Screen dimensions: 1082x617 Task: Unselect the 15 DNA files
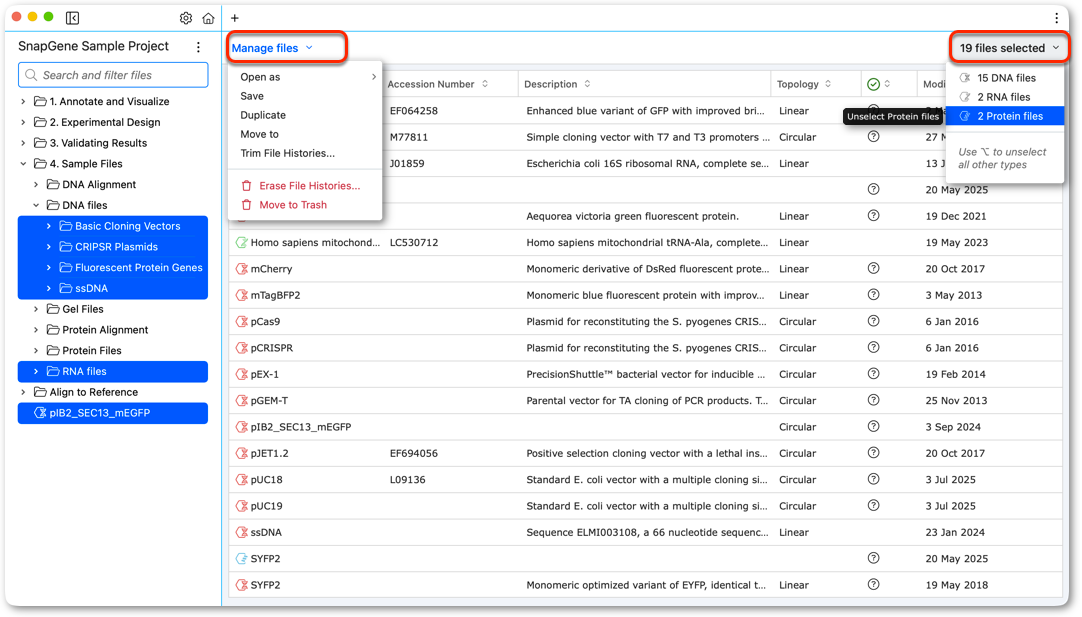coord(1006,78)
